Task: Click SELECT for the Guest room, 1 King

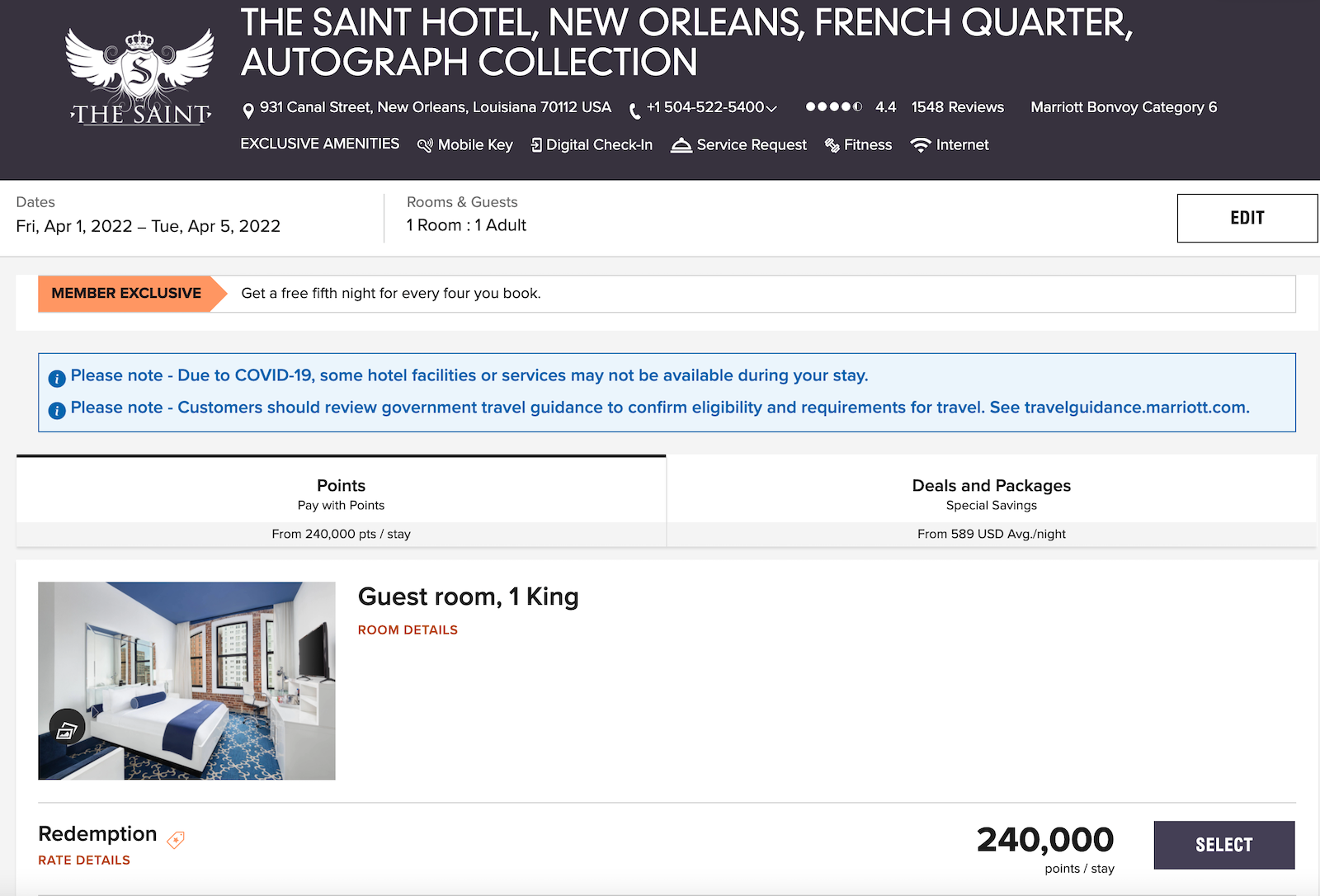Action: [x=1223, y=845]
